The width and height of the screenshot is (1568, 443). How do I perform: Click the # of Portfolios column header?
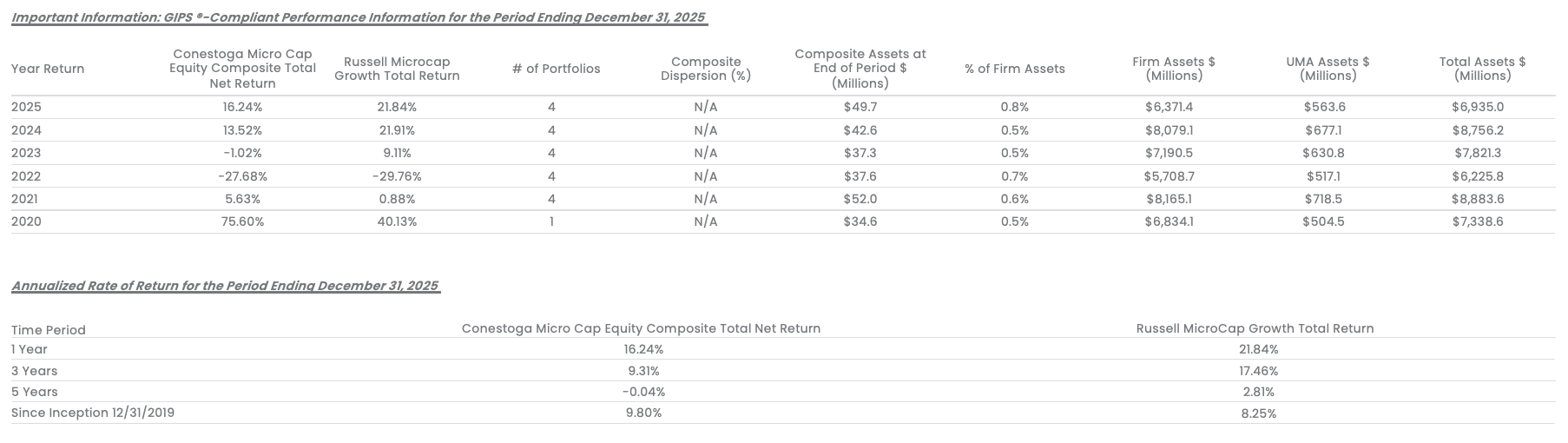pyautogui.click(x=556, y=69)
